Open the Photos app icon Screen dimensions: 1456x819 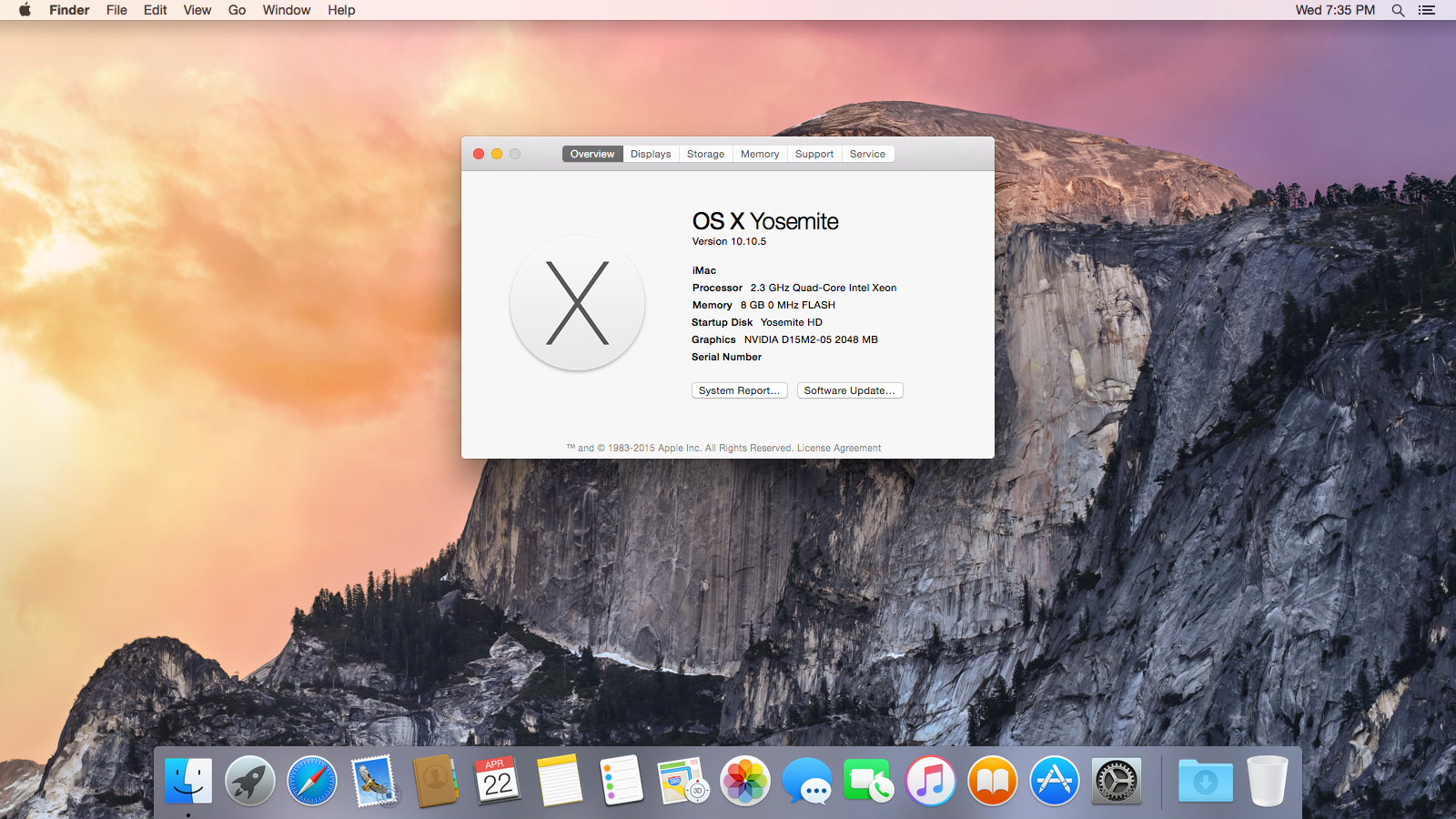[744, 781]
